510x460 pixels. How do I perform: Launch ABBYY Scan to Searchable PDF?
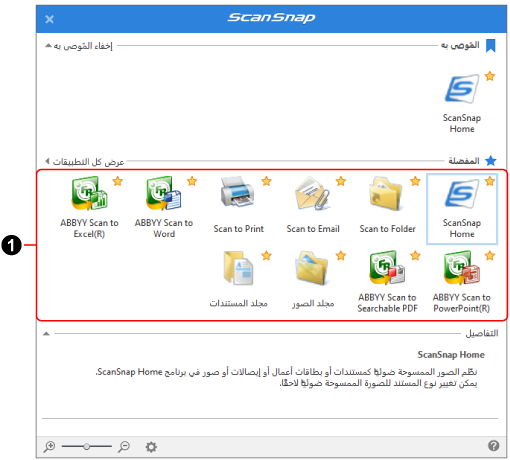[x=387, y=282]
